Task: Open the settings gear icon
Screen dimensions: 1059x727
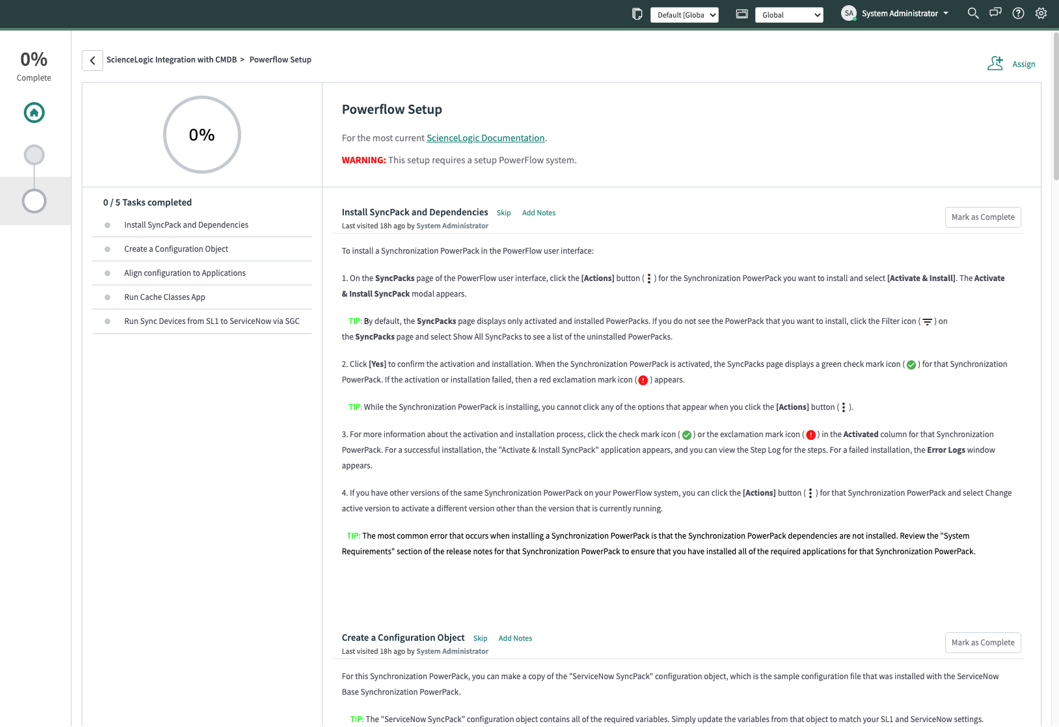Action: (x=1041, y=14)
